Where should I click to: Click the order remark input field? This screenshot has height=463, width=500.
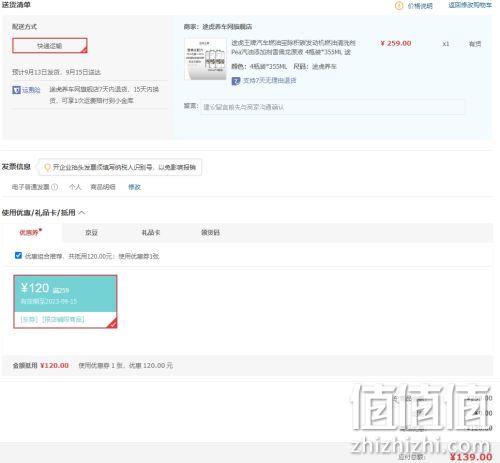click(x=332, y=107)
